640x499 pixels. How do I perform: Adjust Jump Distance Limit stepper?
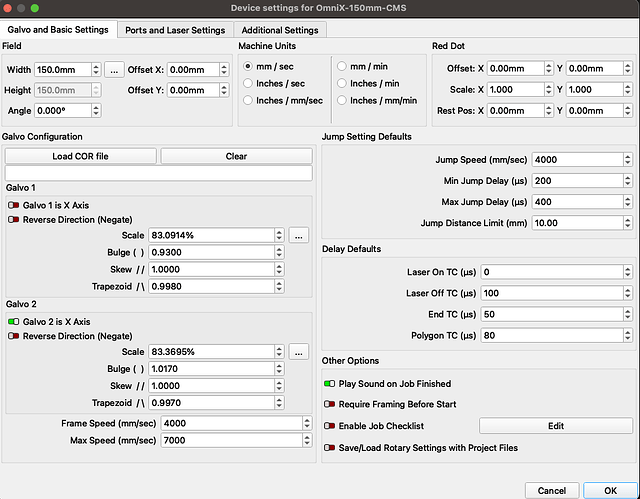click(x=628, y=223)
